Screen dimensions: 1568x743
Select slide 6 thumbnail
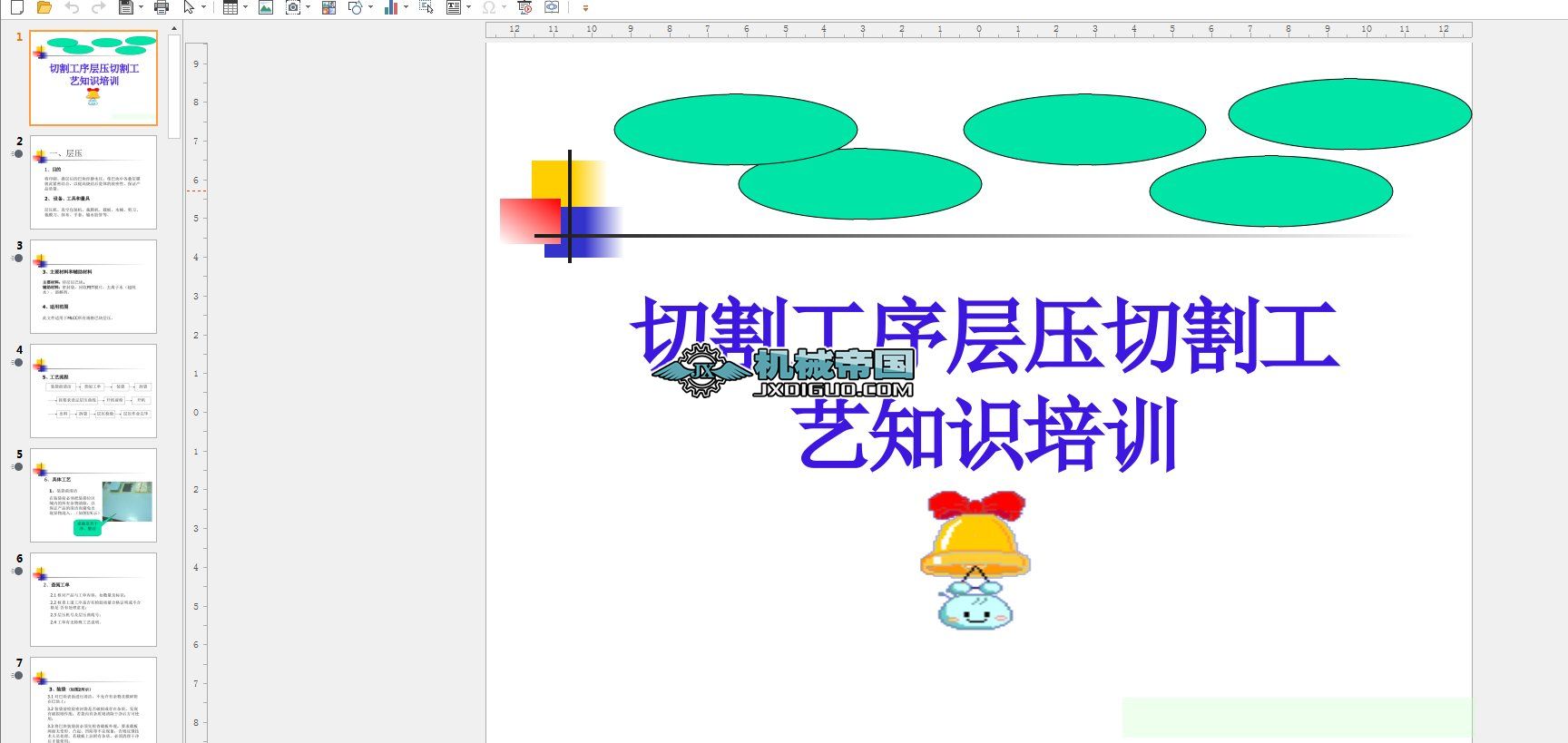pos(93,600)
